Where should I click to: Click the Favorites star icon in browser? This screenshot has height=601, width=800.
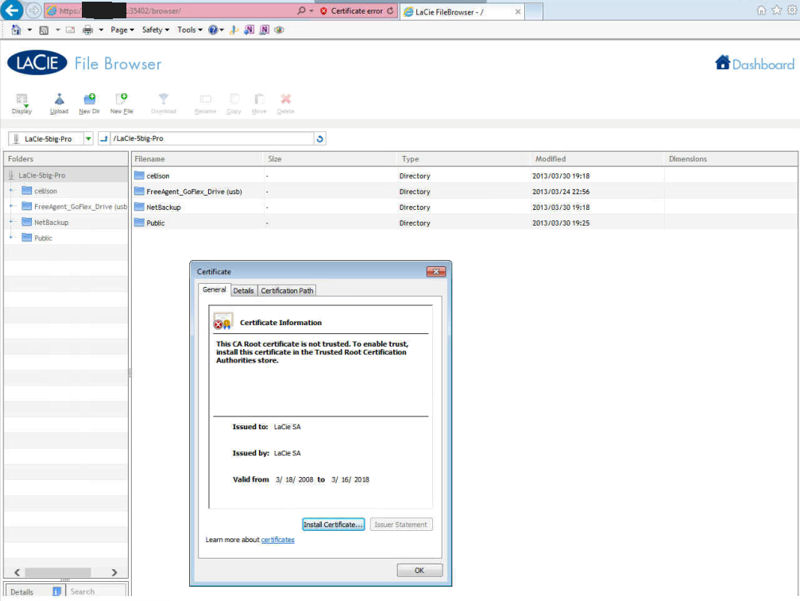[x=777, y=10]
